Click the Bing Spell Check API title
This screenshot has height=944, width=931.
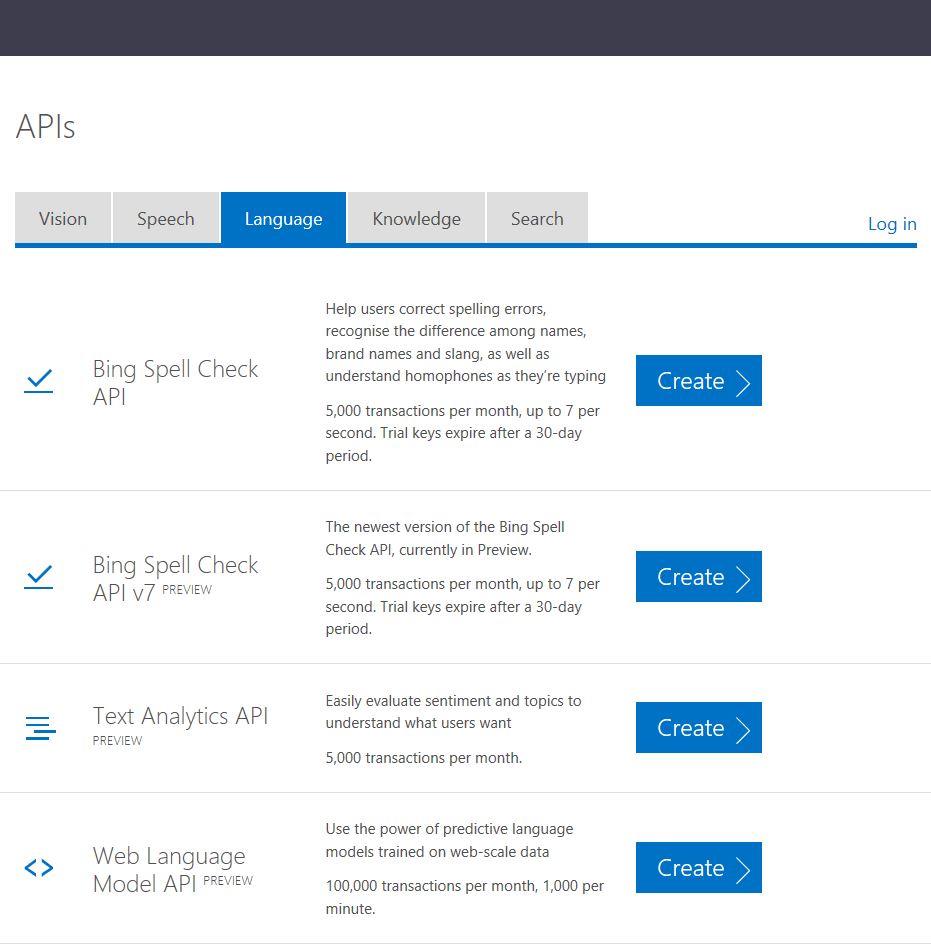tap(175, 382)
